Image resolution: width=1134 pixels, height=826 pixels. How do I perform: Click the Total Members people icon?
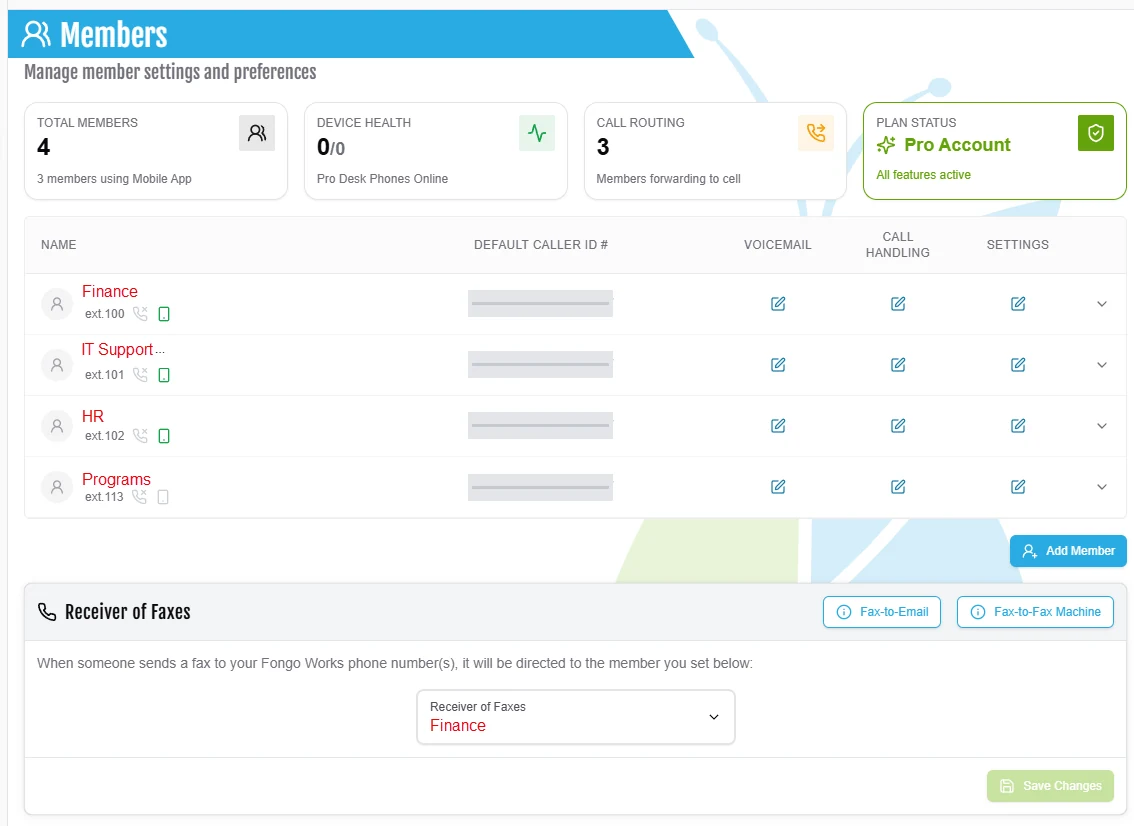257,133
